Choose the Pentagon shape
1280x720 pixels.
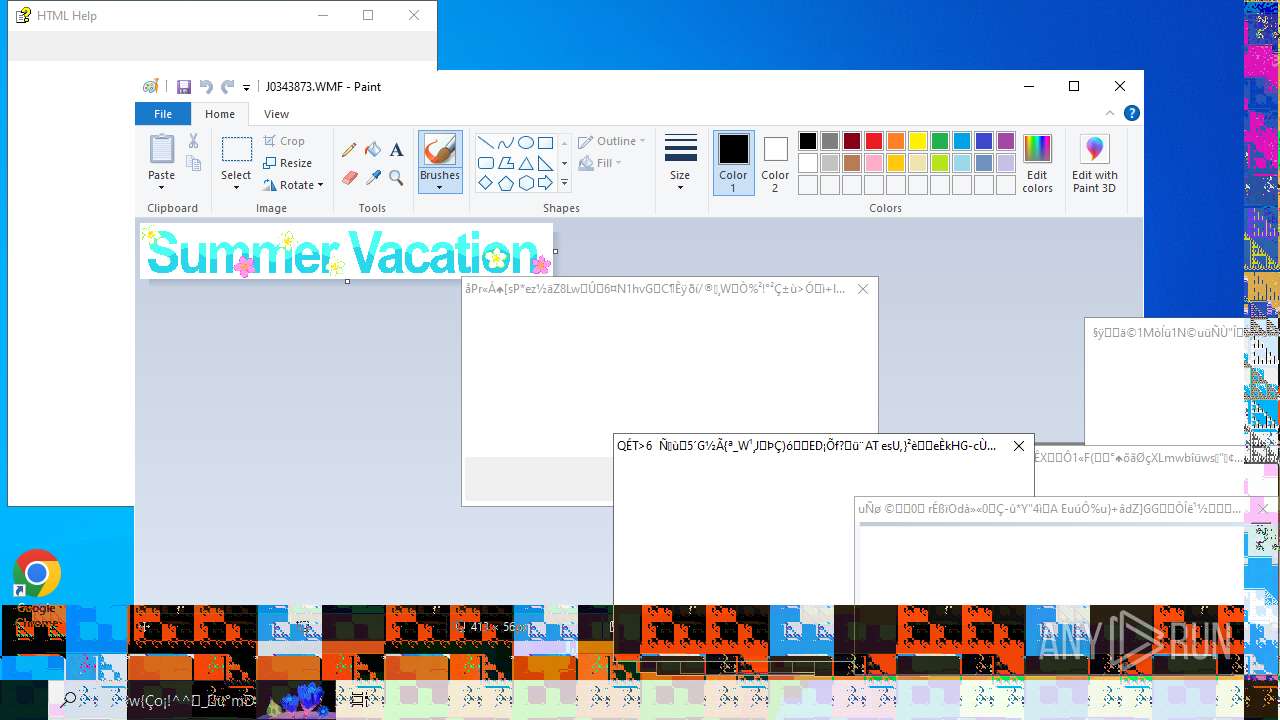(506, 183)
